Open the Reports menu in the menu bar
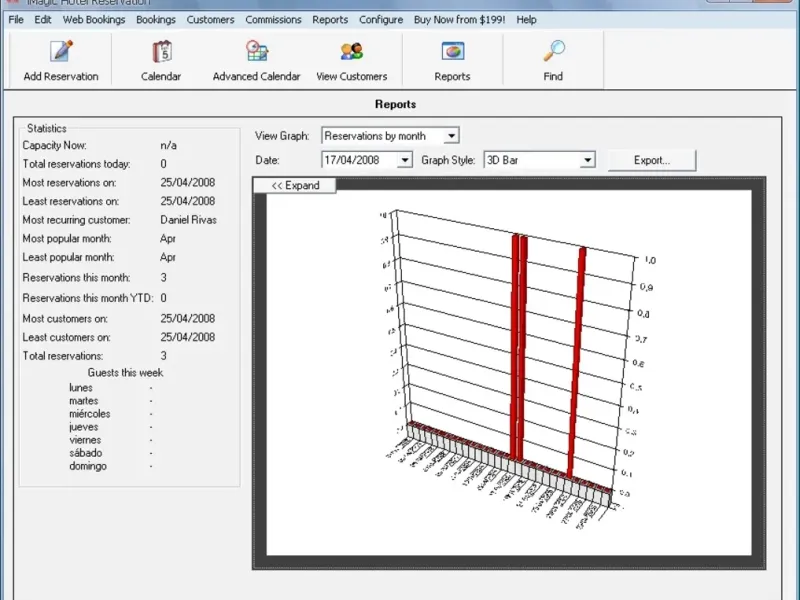800x600 pixels. [330, 20]
